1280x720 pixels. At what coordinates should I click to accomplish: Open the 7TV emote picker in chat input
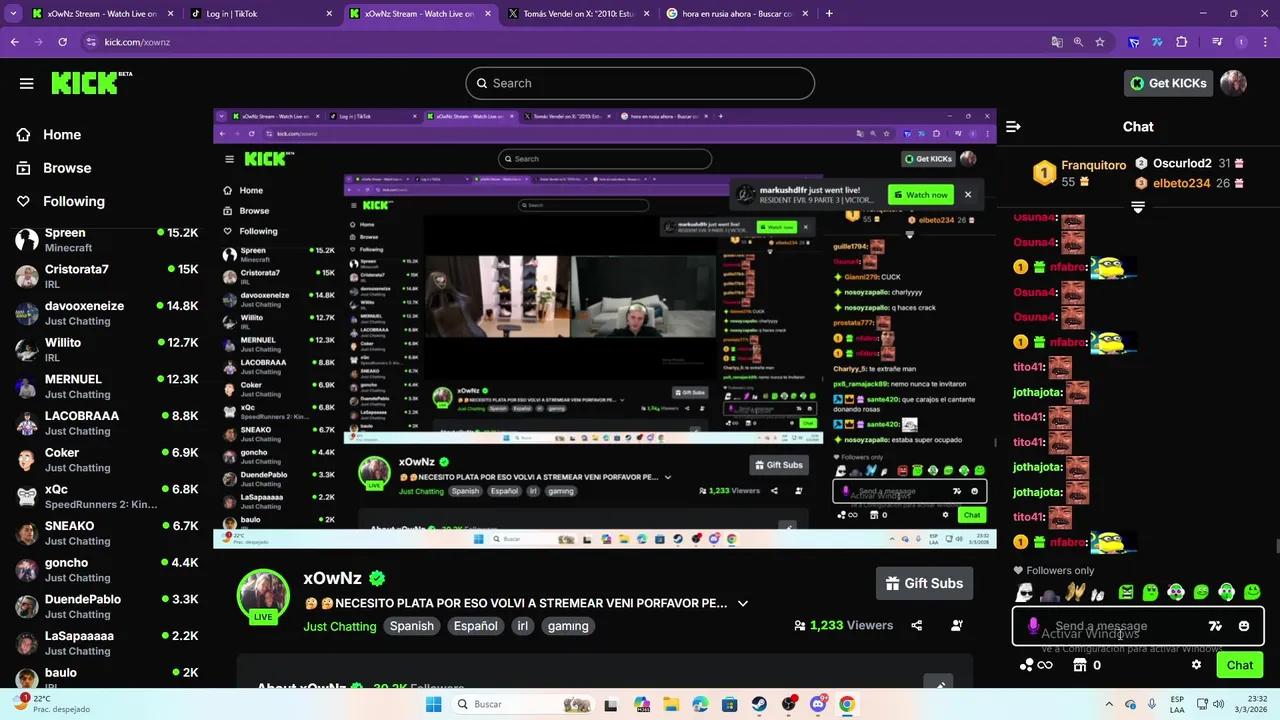[1215, 626]
